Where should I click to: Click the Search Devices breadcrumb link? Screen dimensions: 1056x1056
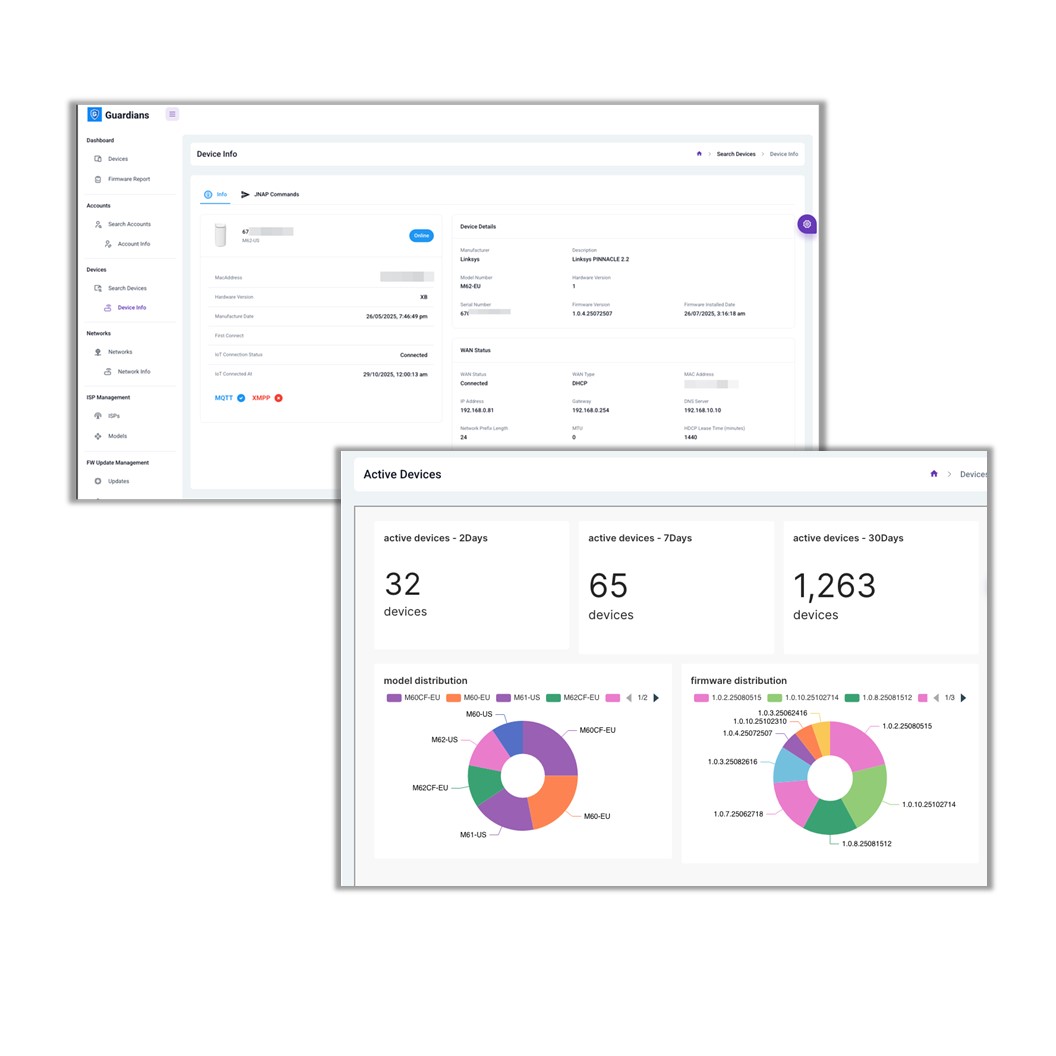coord(735,154)
